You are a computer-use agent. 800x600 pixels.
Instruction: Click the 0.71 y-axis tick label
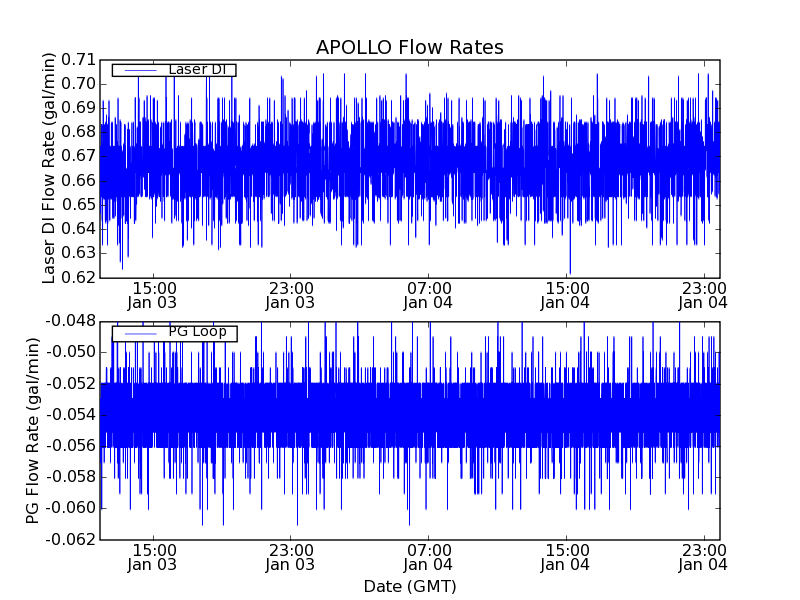79,60
